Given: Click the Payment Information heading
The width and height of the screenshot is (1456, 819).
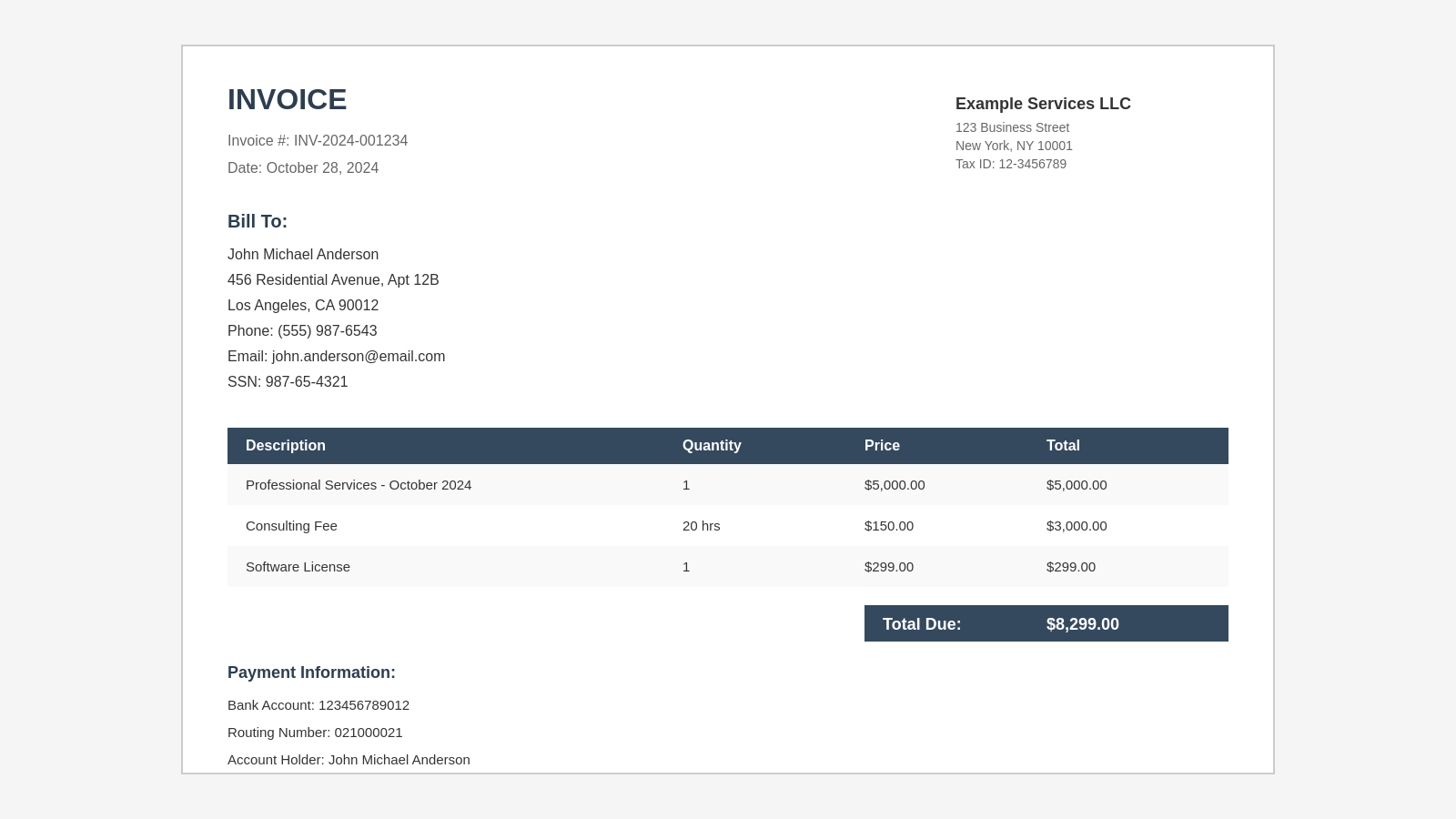Looking at the screenshot, I should point(311,672).
